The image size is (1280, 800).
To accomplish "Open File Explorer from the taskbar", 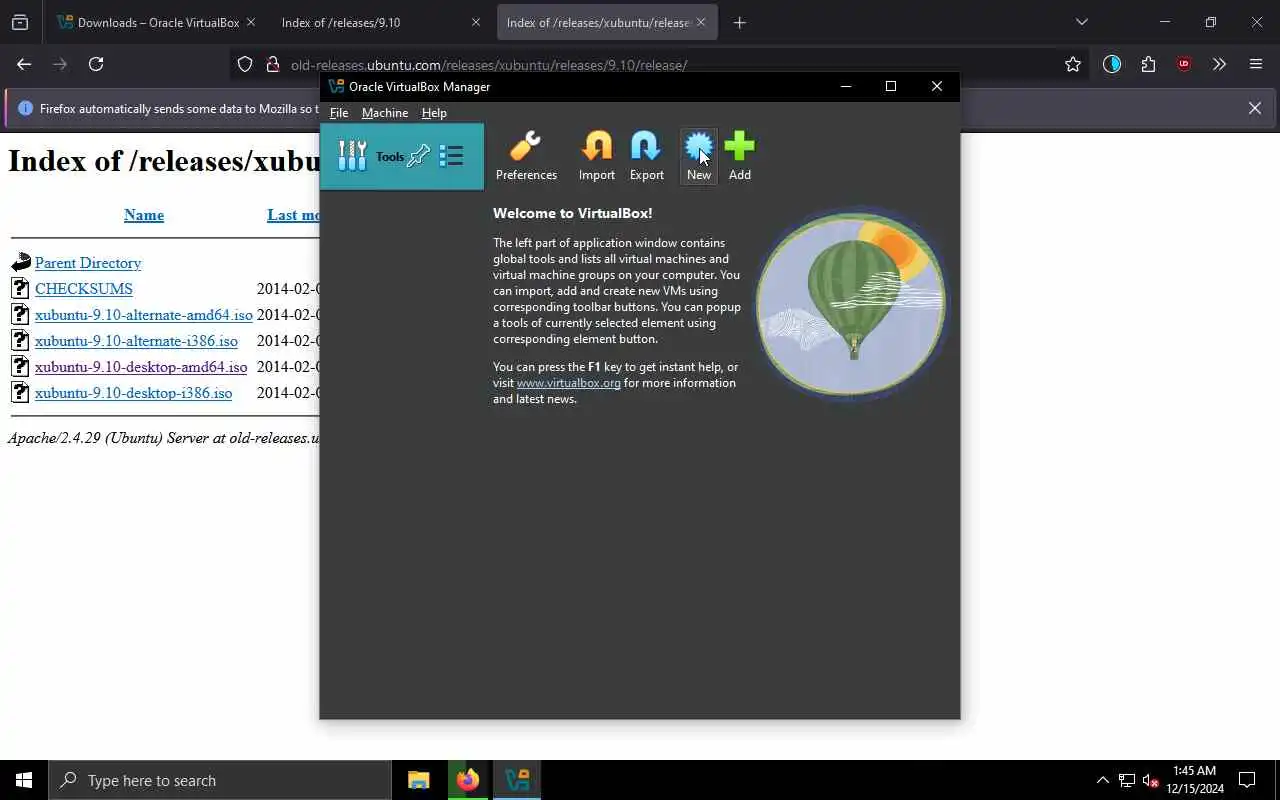I will pyautogui.click(x=418, y=780).
